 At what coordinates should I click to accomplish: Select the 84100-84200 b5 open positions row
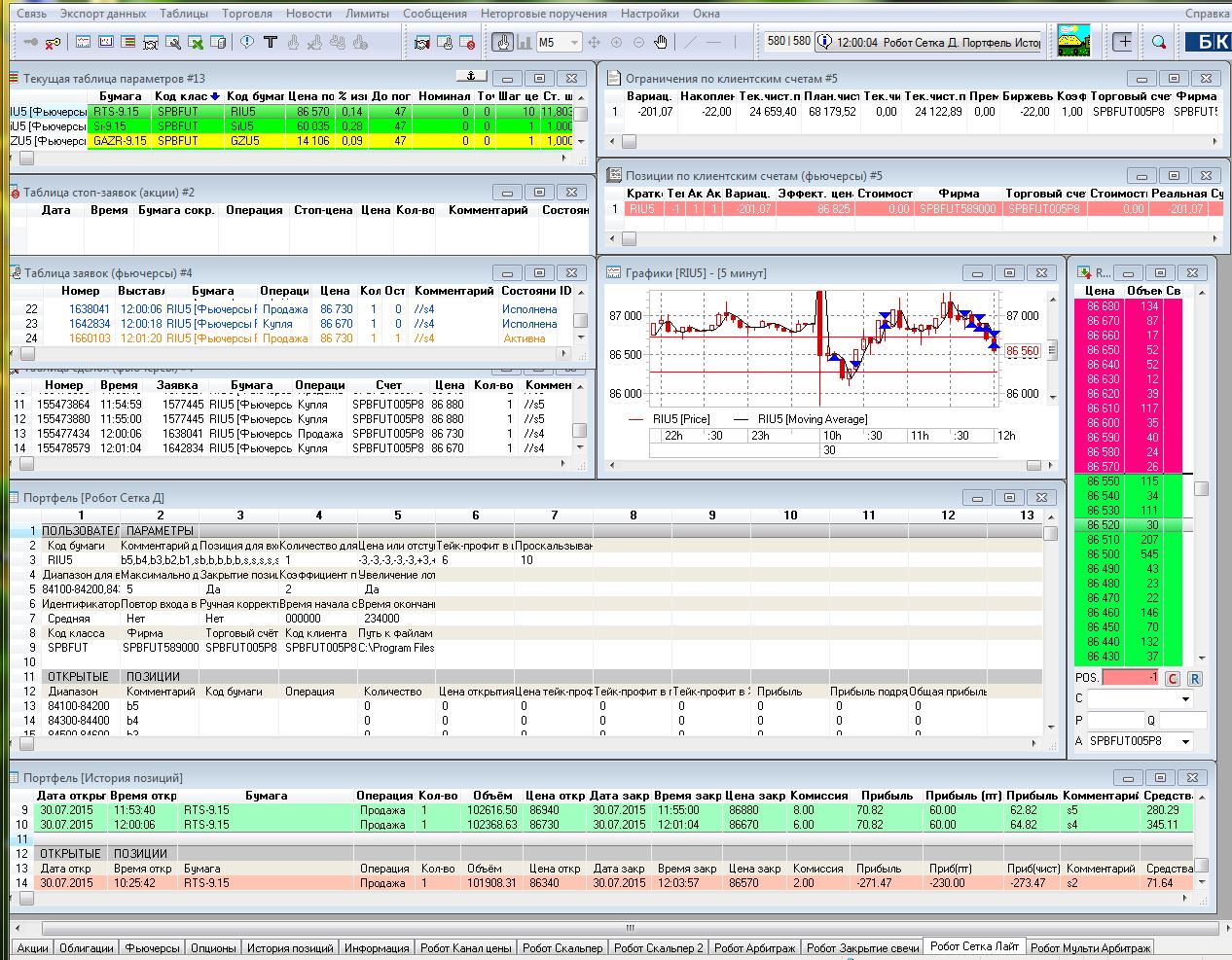[x=525, y=706]
